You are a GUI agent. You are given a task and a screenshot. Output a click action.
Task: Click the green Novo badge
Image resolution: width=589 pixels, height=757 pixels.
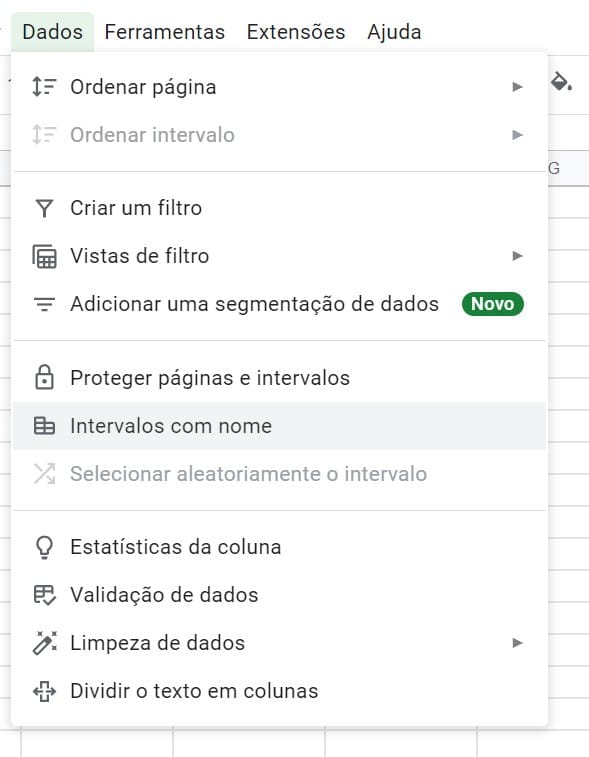(x=492, y=304)
